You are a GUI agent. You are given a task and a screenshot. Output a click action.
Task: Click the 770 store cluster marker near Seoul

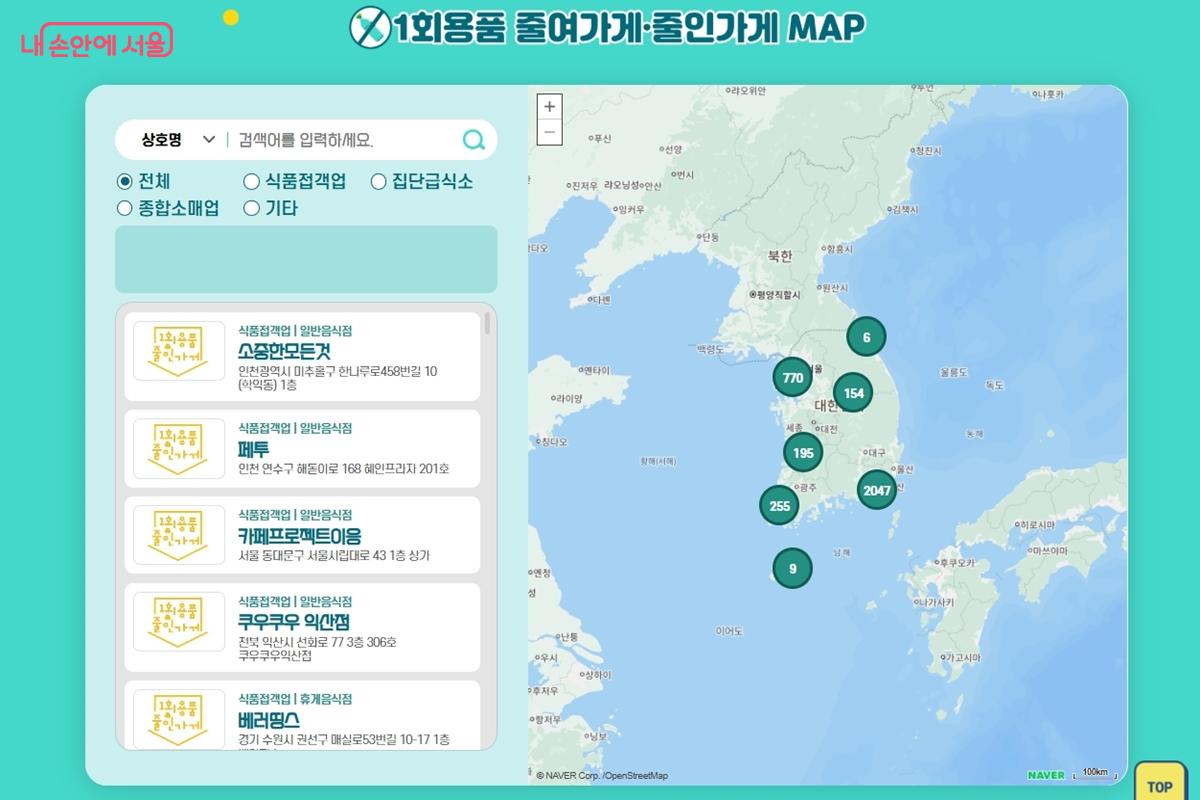(791, 378)
